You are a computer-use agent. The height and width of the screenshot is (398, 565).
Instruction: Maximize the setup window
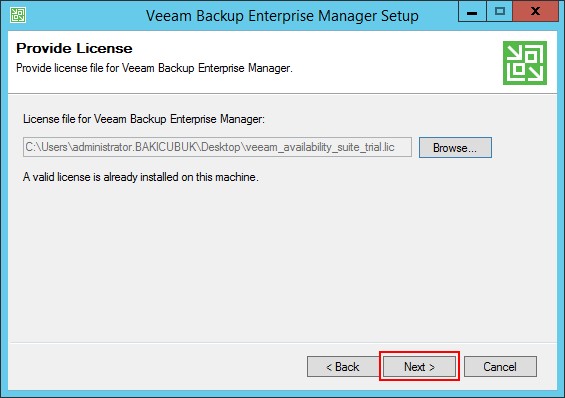499,12
